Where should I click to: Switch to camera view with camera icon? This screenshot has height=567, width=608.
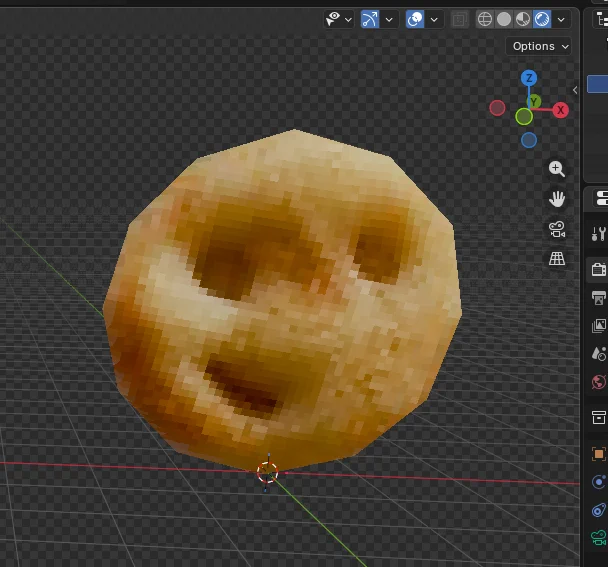click(557, 229)
